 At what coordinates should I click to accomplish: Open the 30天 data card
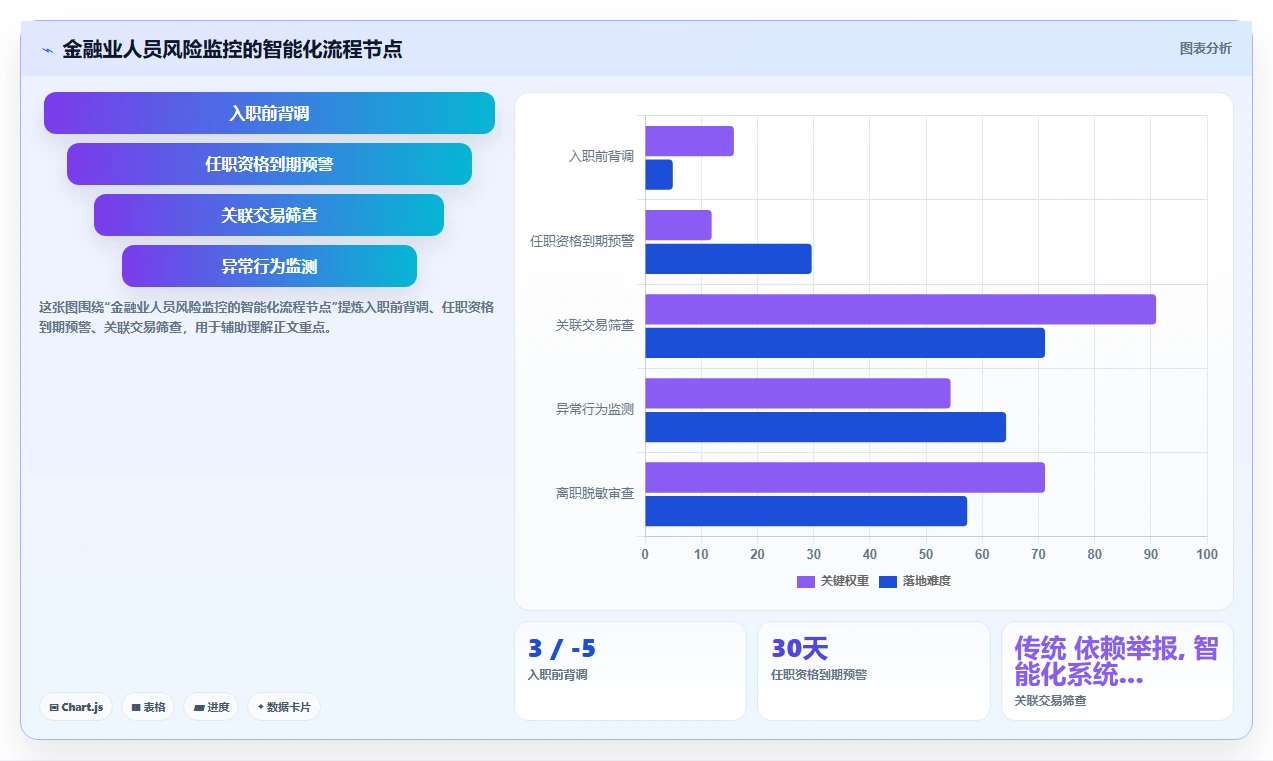pos(874,671)
